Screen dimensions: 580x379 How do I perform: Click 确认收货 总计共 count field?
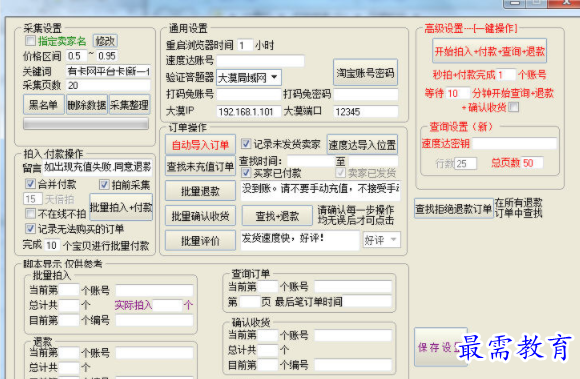(268, 350)
